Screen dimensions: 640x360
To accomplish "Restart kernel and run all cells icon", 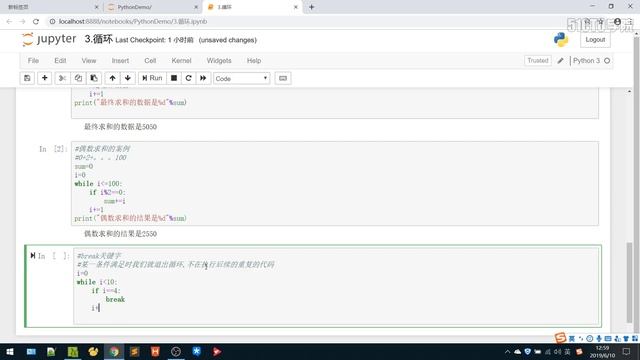I will [203, 78].
